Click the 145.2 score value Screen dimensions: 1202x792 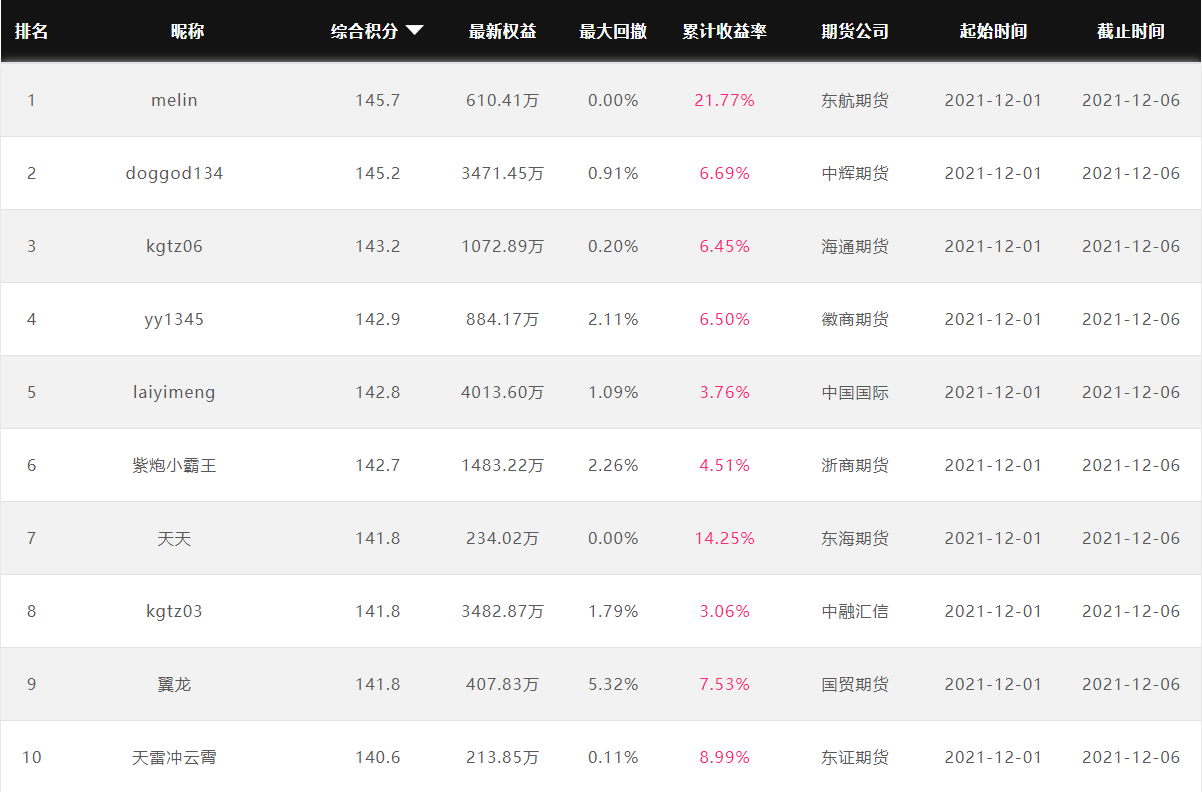pos(377,173)
